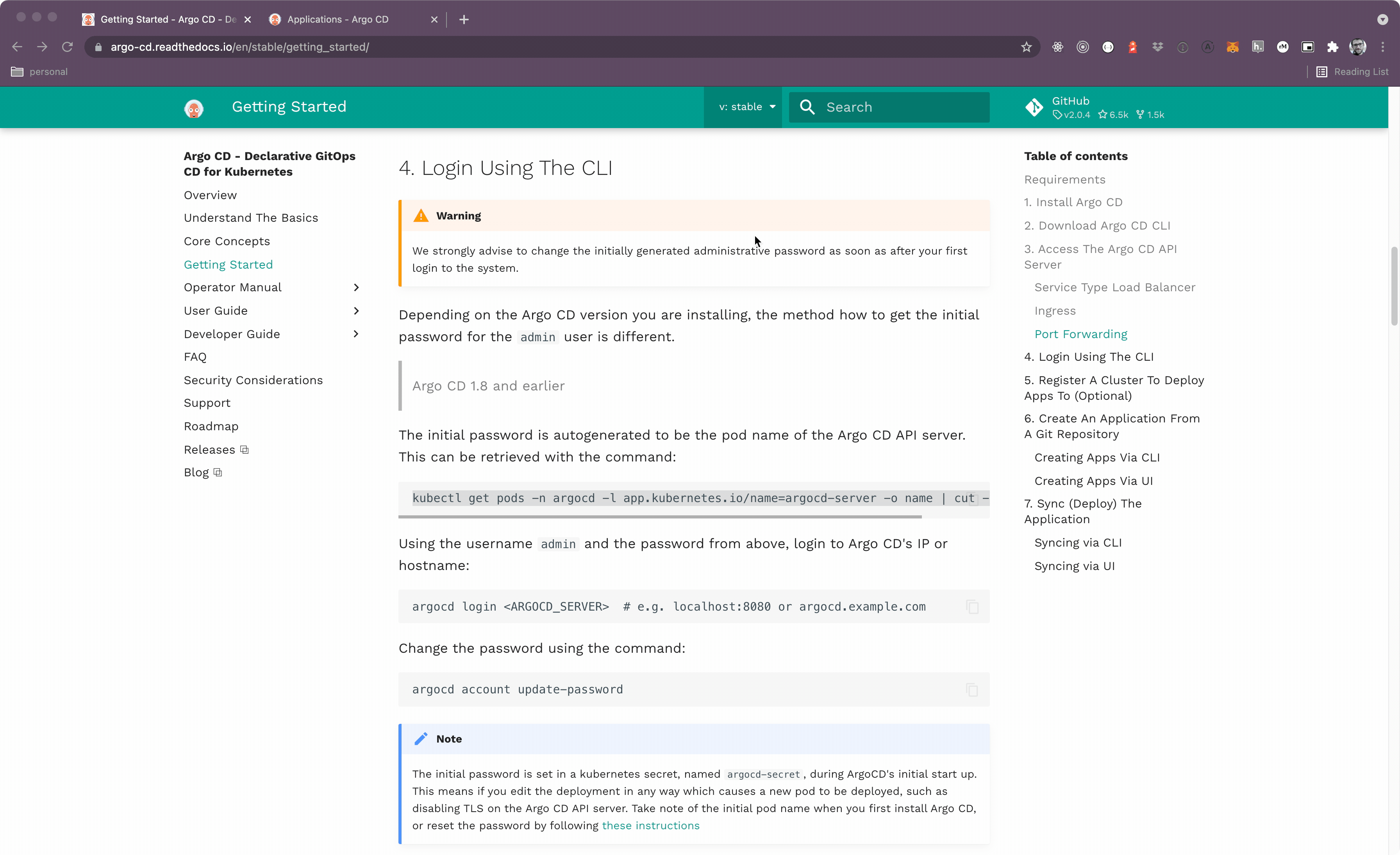Open Chrome three-dot menu

tap(1382, 47)
